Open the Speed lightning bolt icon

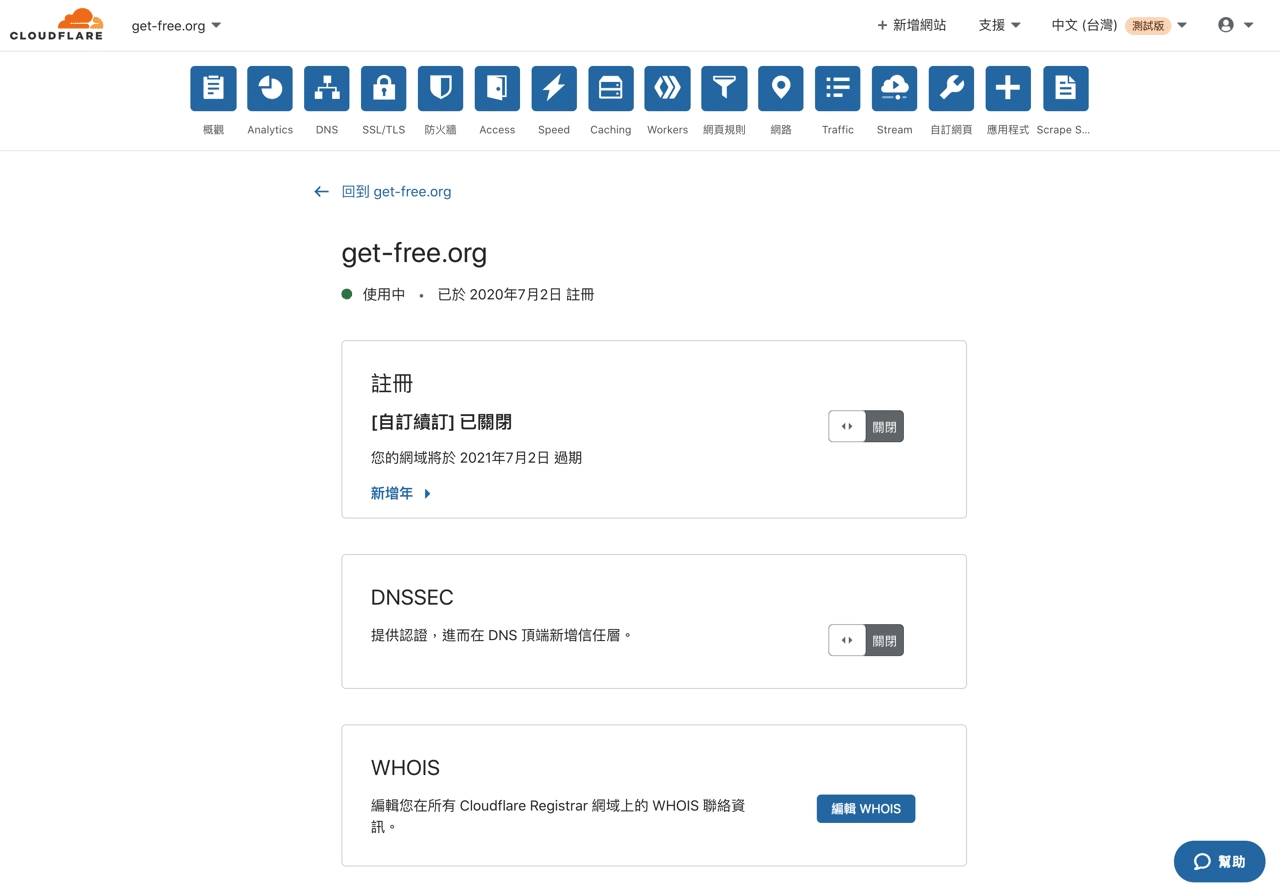(554, 88)
